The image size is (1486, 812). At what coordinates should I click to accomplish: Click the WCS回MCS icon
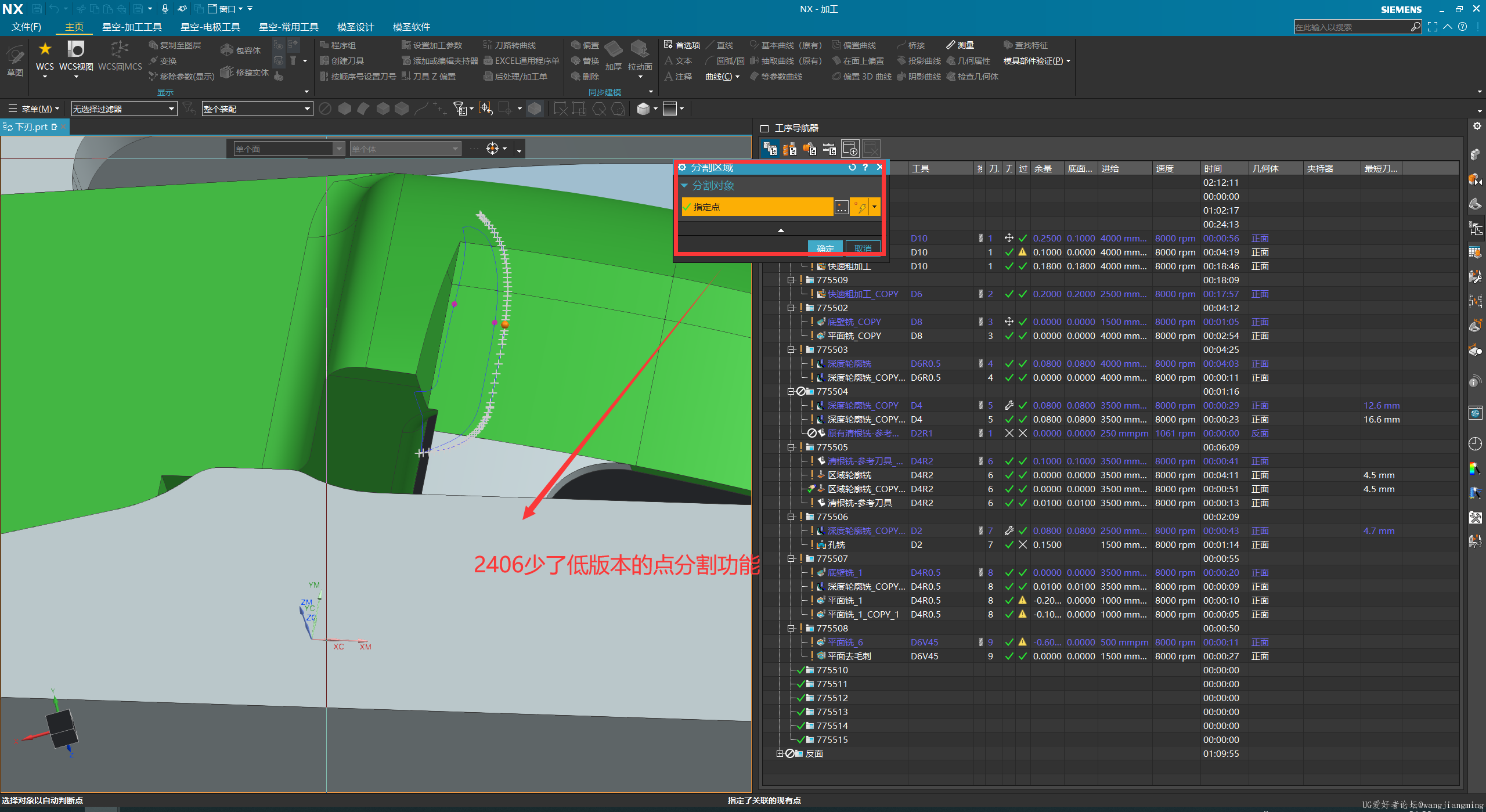[120, 56]
